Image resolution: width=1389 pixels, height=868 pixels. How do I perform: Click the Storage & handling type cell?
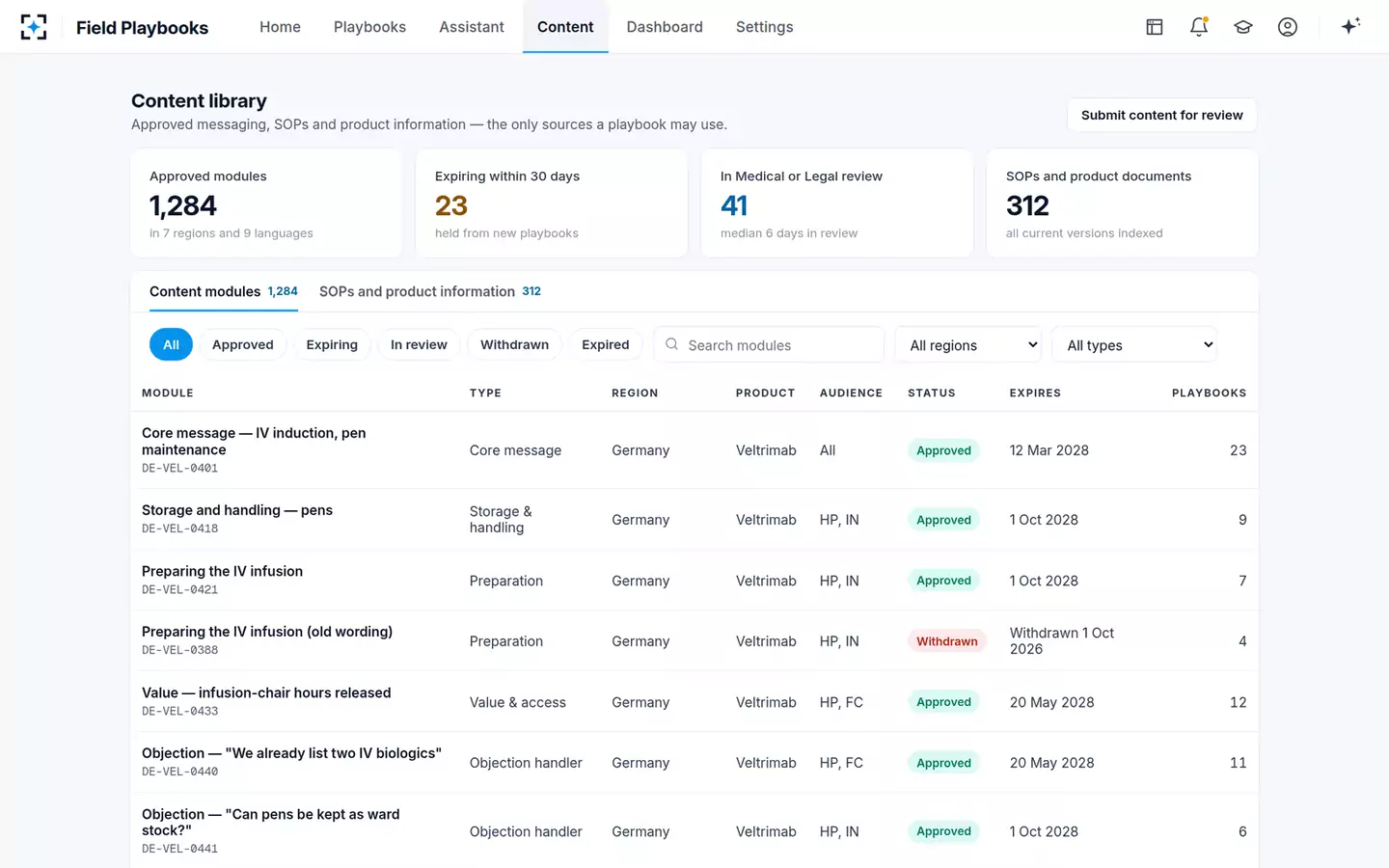(x=501, y=519)
